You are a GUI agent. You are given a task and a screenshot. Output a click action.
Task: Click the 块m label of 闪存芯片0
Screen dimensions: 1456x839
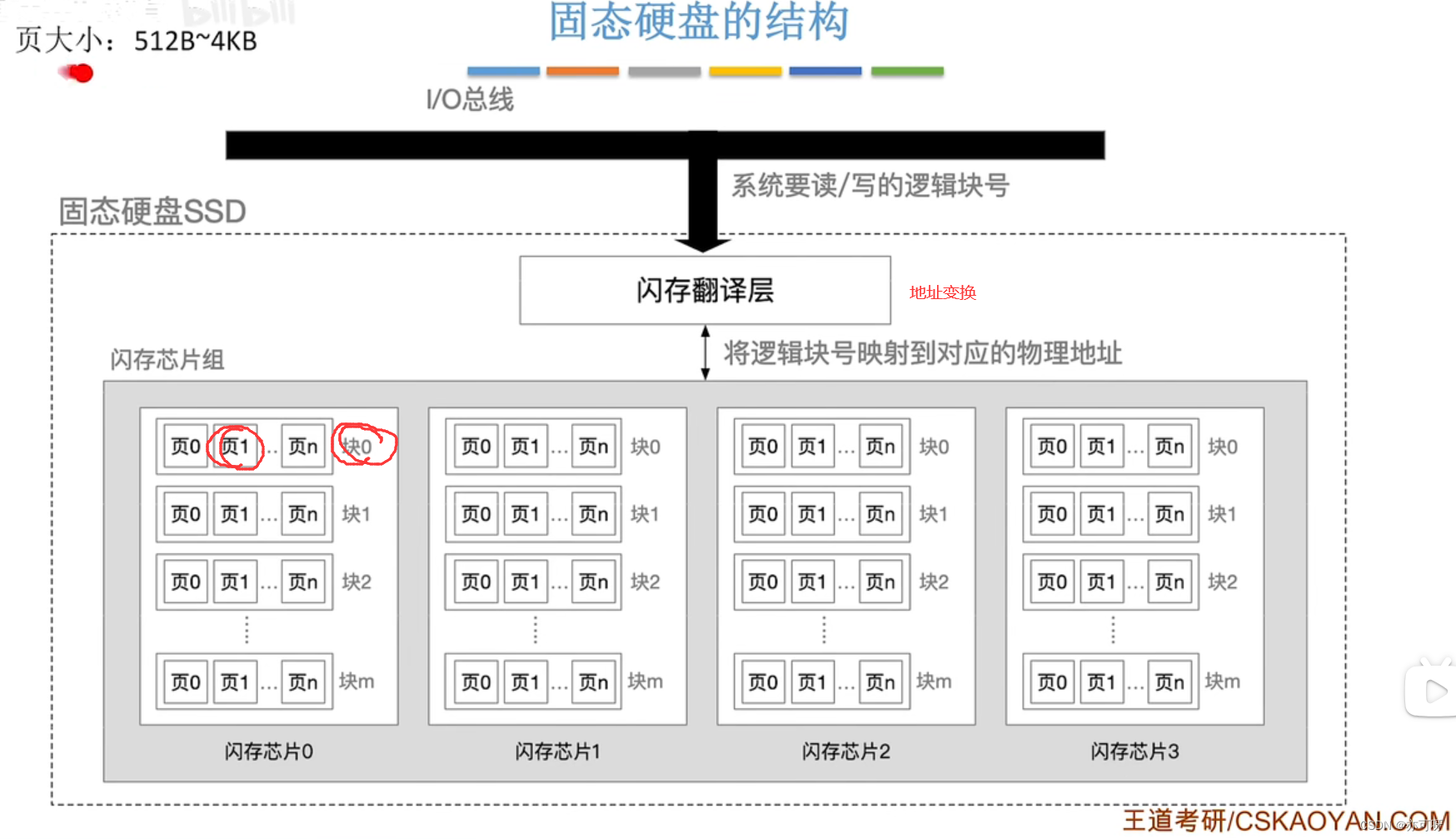357,682
